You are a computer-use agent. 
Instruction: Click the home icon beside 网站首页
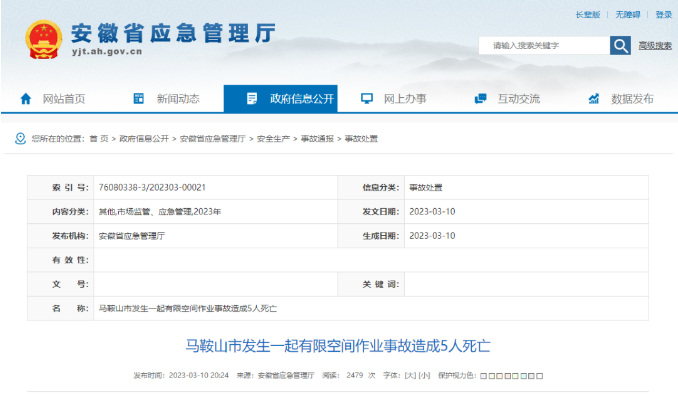pos(26,99)
